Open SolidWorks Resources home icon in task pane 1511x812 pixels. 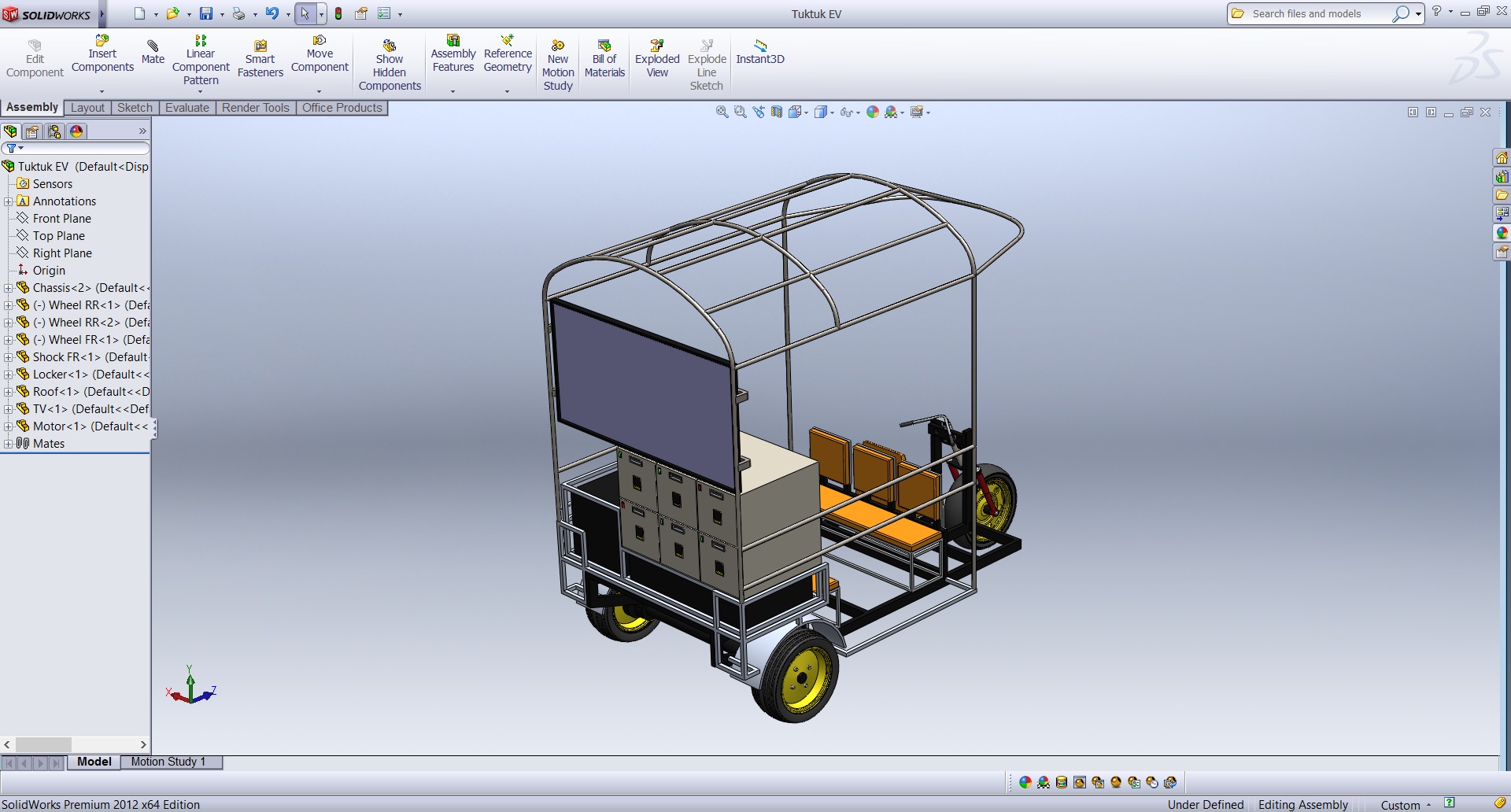pos(1502,157)
